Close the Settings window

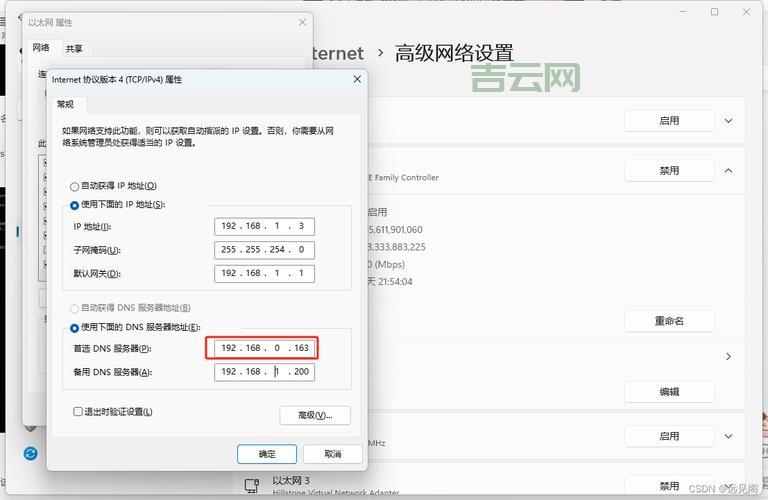pos(746,11)
